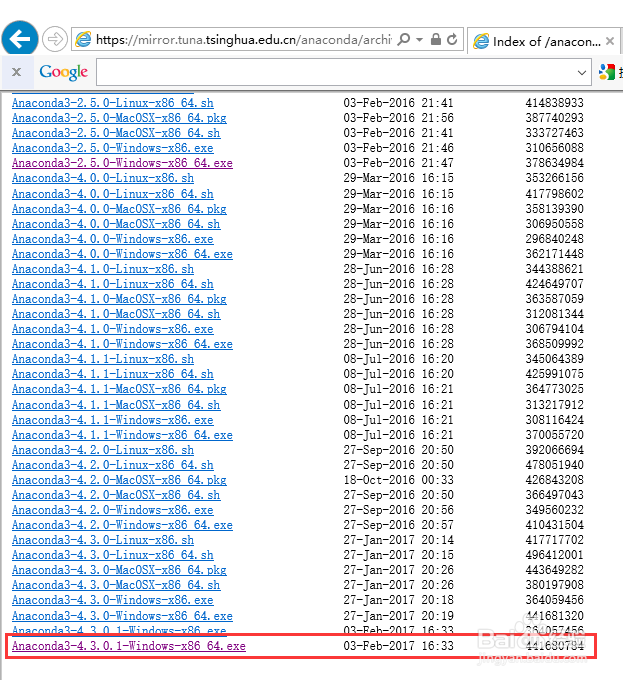
Task: Open Anaconda3-4.1.0-MacOSX-x86_64.sh link
Action: [x=116, y=314]
